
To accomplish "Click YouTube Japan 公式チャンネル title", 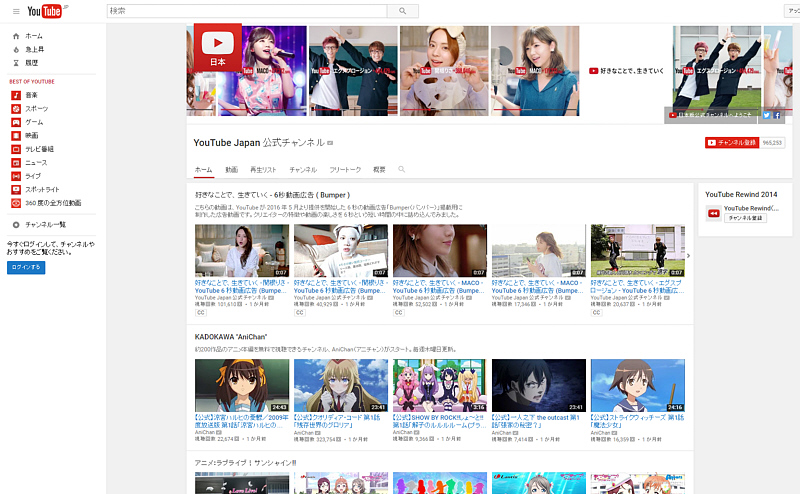I will (259, 143).
